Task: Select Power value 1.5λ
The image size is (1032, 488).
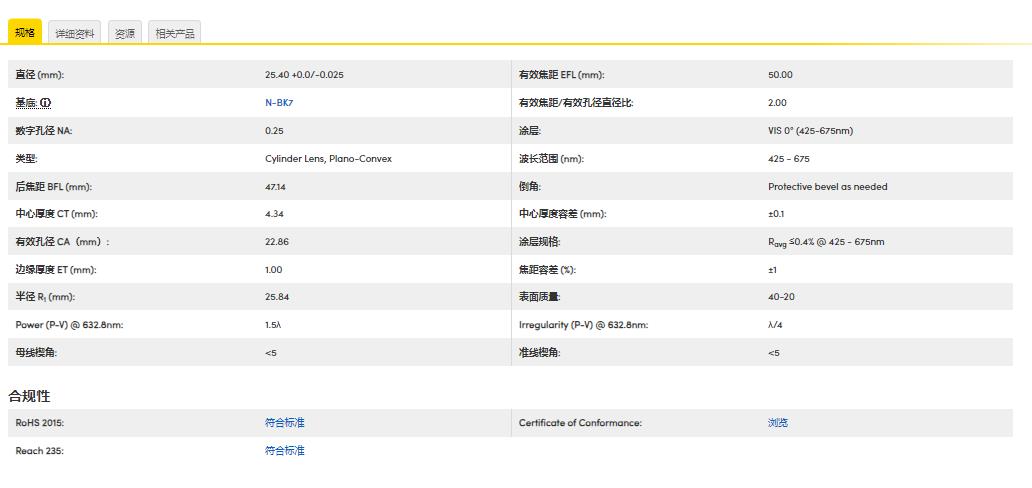Action: point(273,325)
